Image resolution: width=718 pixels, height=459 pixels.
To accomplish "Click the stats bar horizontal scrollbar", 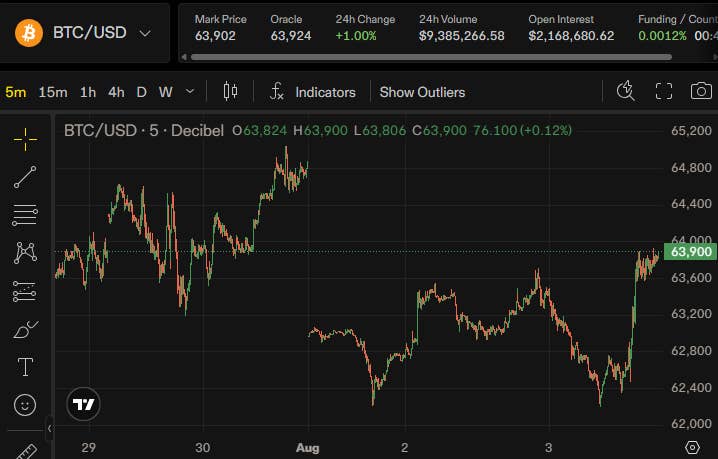I will 431,57.
